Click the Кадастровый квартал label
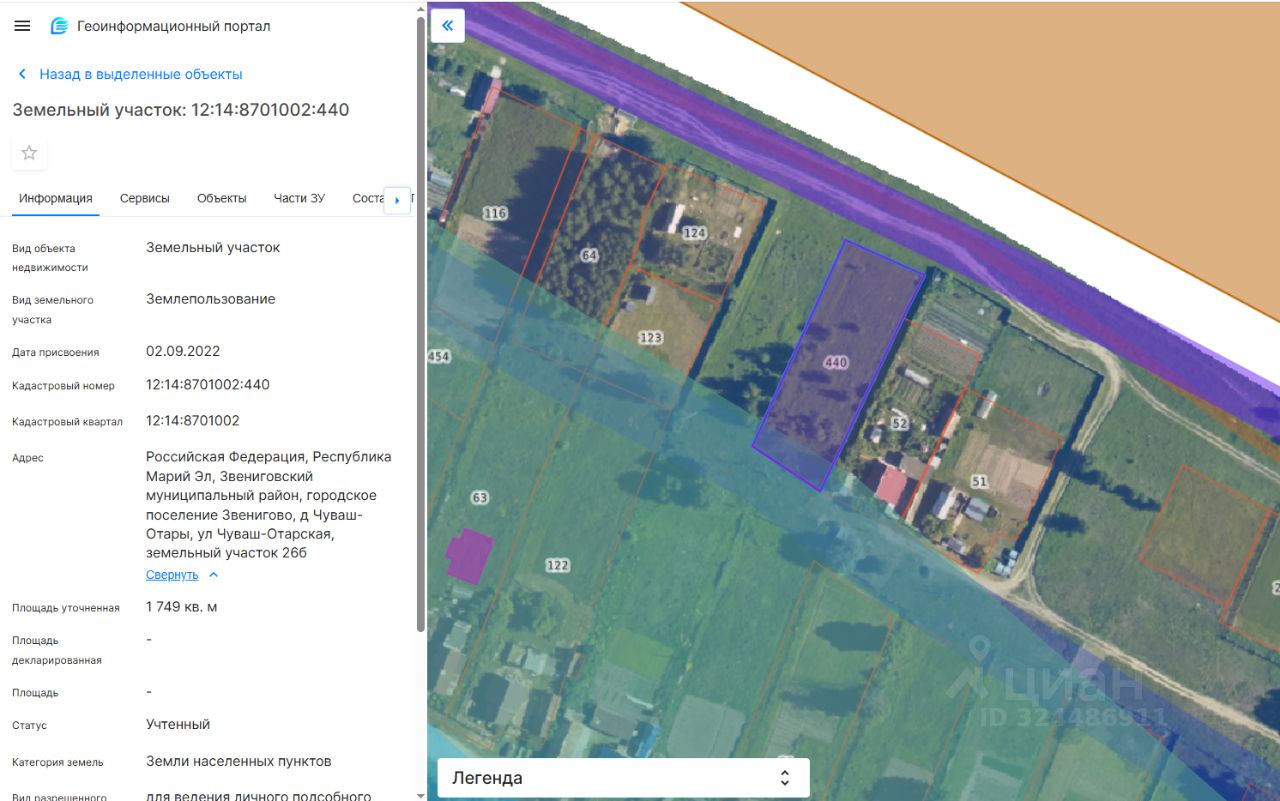 coord(67,422)
